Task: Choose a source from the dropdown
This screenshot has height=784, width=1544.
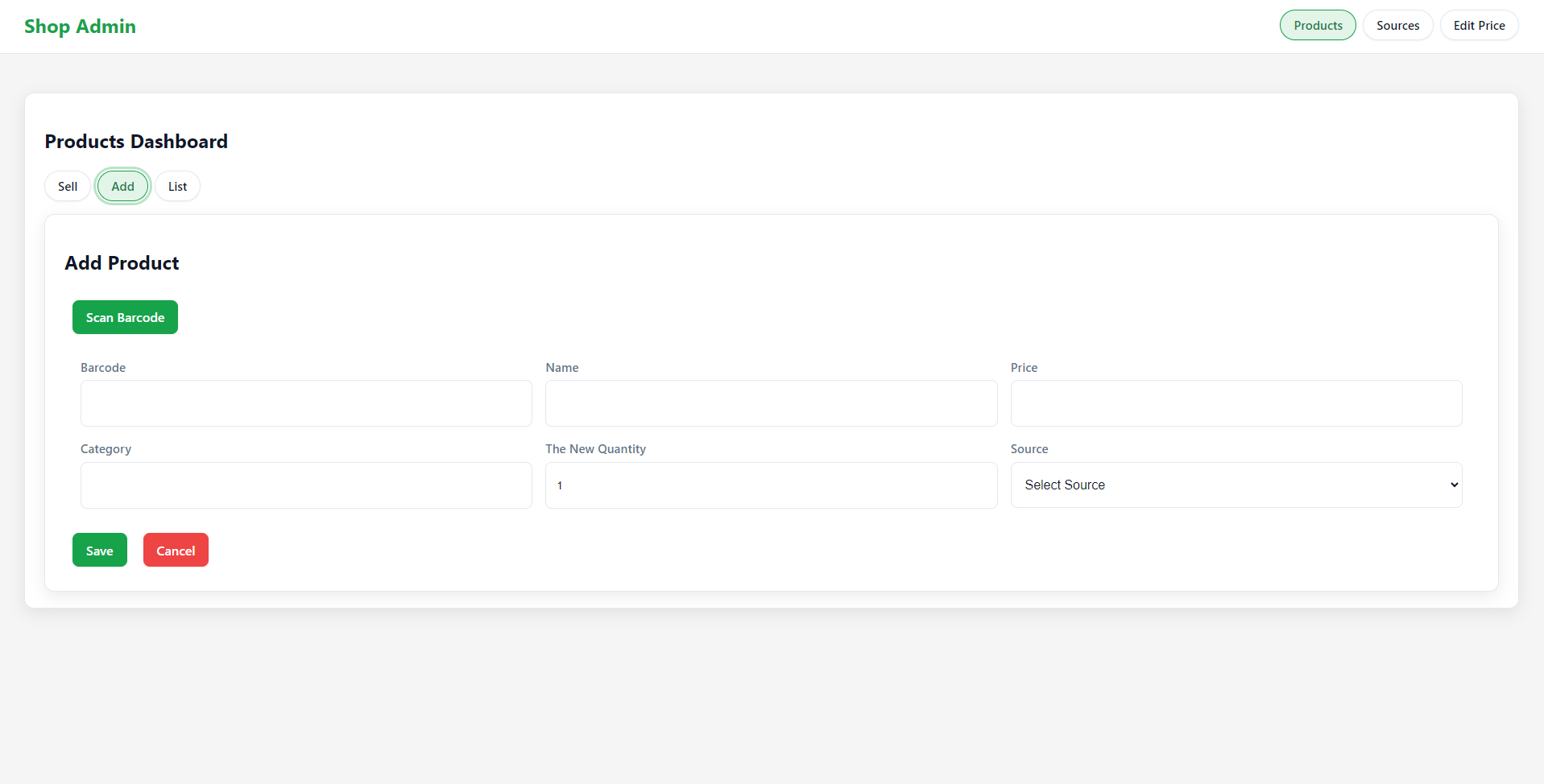Action: click(x=1236, y=485)
